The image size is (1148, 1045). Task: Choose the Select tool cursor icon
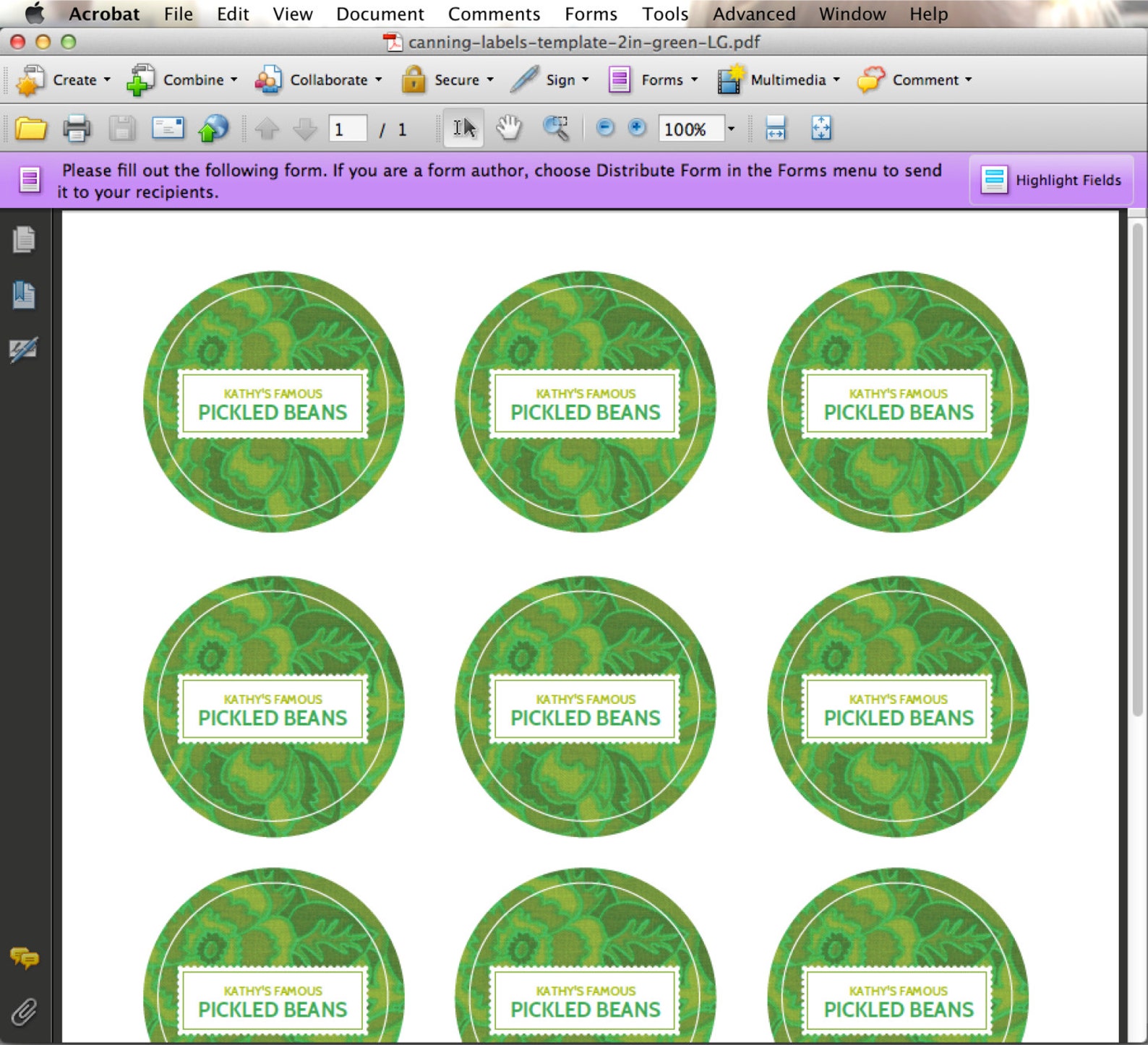463,129
